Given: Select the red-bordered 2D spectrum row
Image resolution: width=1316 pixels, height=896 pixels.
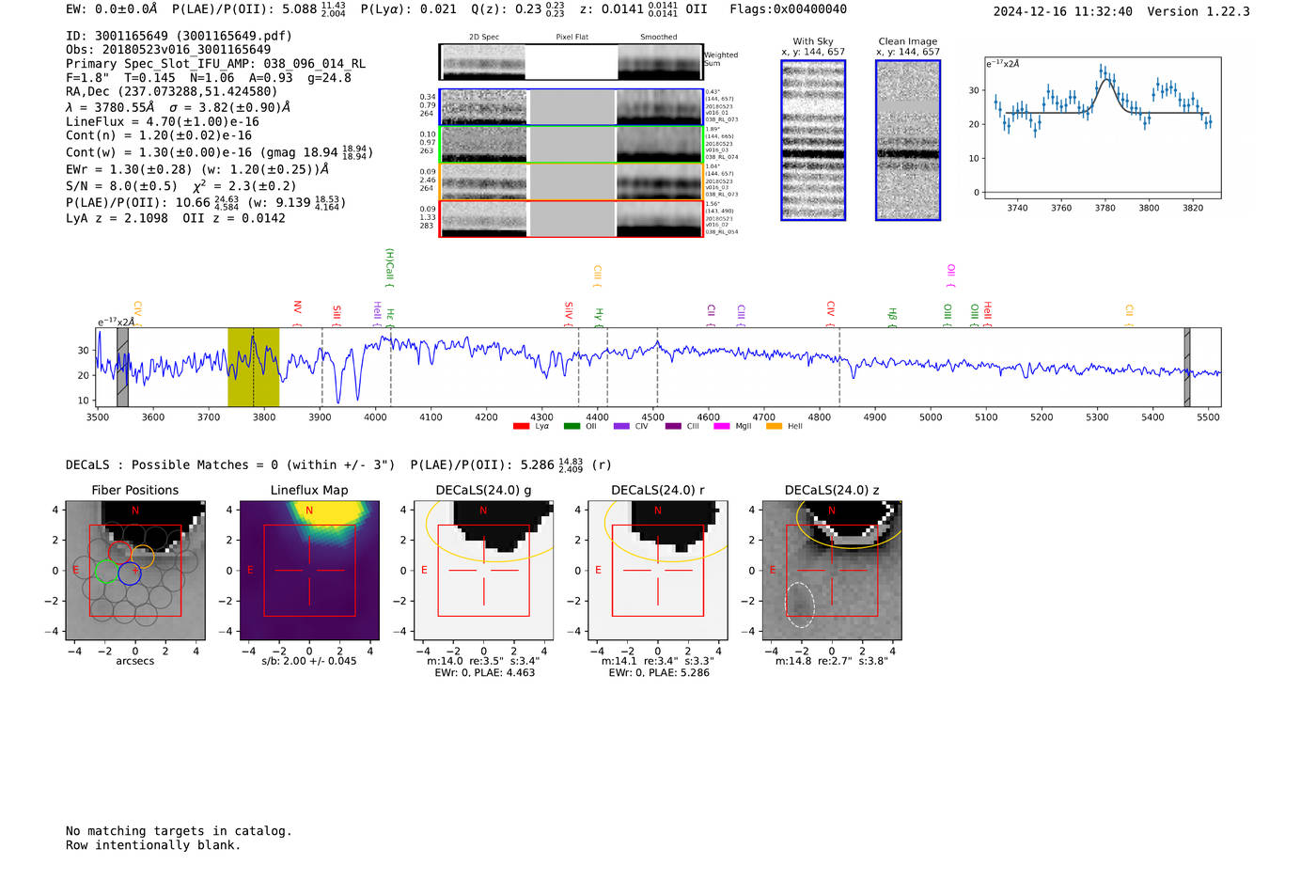Looking at the screenshot, I should 571,218.
